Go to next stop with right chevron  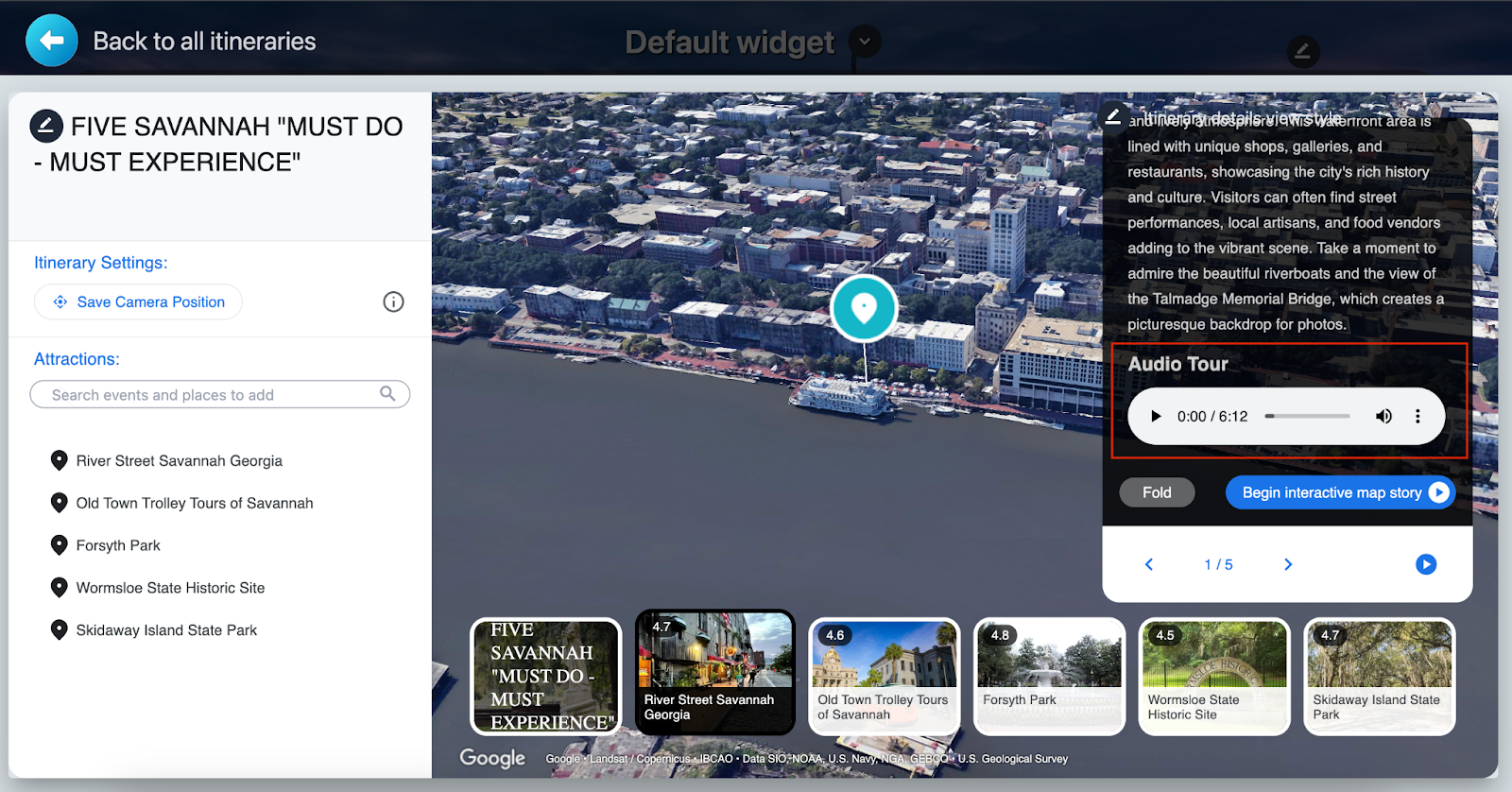click(1288, 564)
